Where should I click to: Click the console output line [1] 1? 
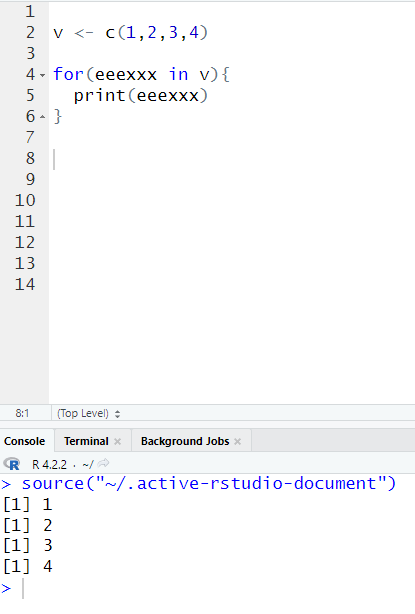(x=27, y=505)
